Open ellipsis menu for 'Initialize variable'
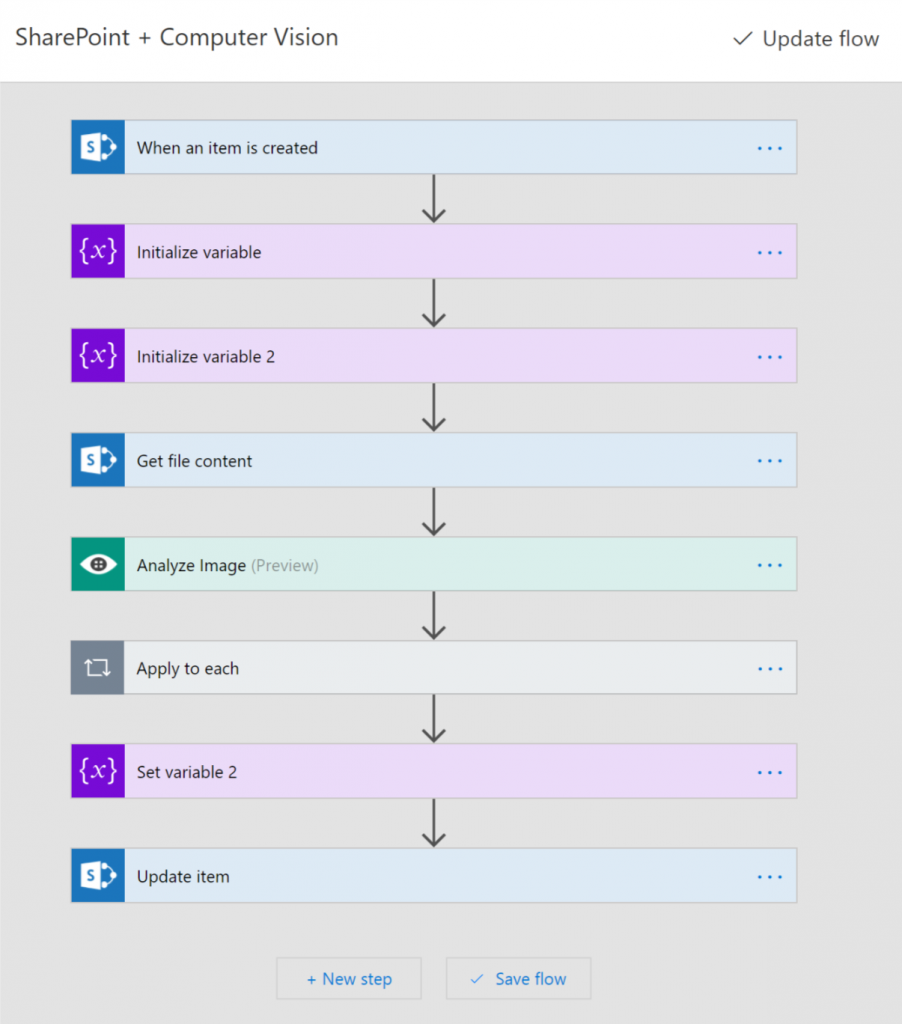This screenshot has height=1024, width=902. pos(769,253)
